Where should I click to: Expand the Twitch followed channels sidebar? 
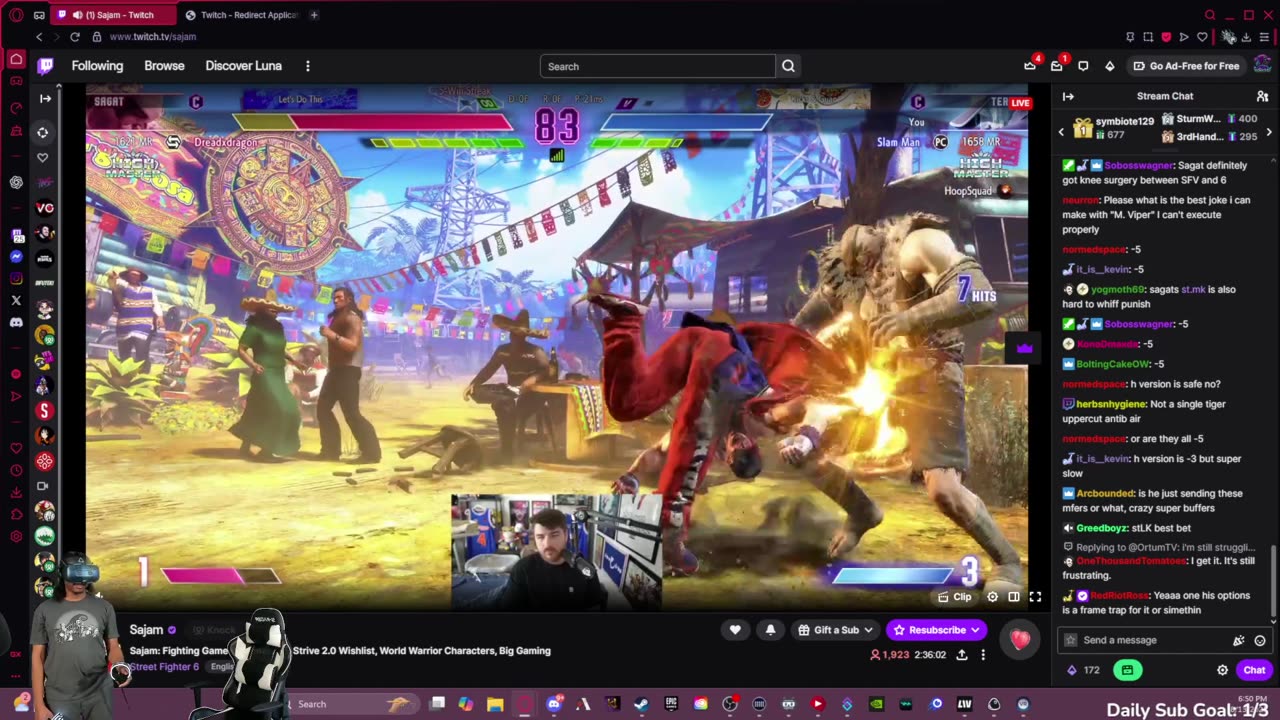[45, 98]
